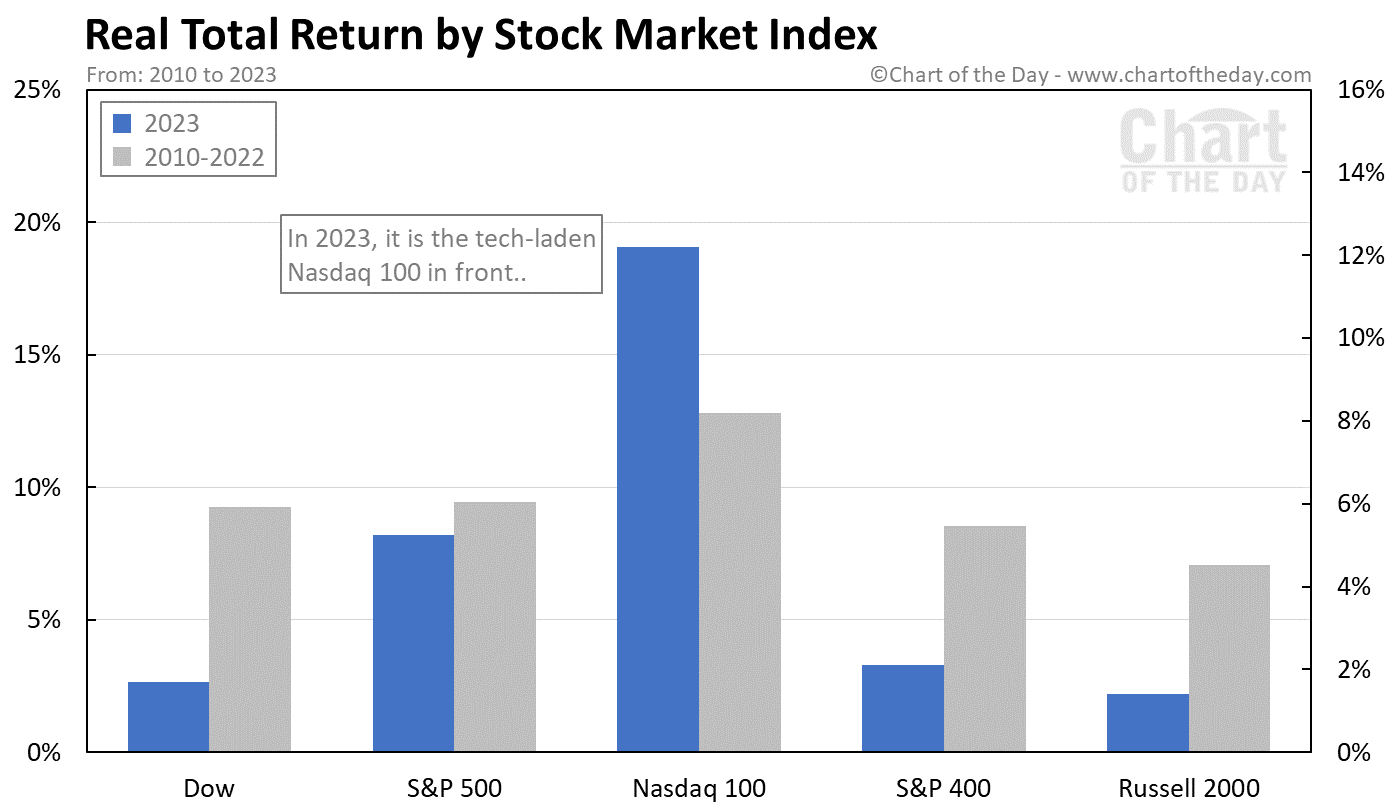
Task: Click the Russell 2000 axis label
Action: point(1188,788)
